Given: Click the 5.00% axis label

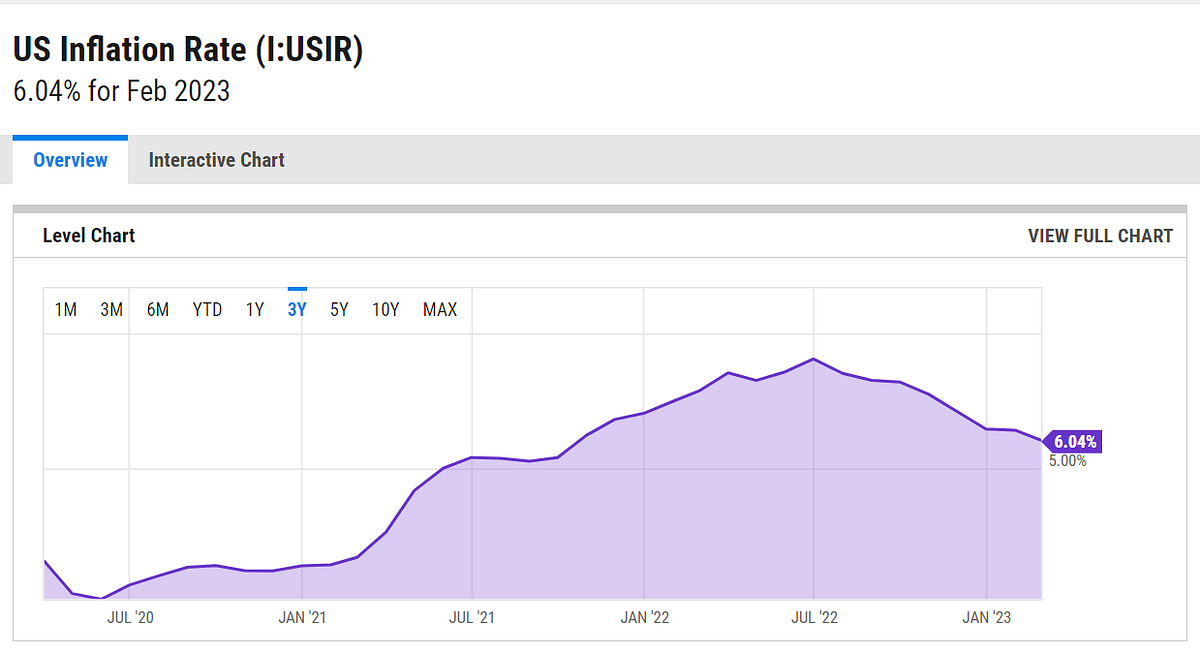Looking at the screenshot, I should point(1067,461).
